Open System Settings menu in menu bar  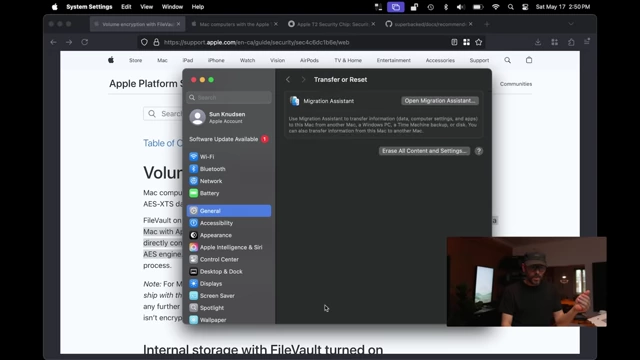click(89, 7)
